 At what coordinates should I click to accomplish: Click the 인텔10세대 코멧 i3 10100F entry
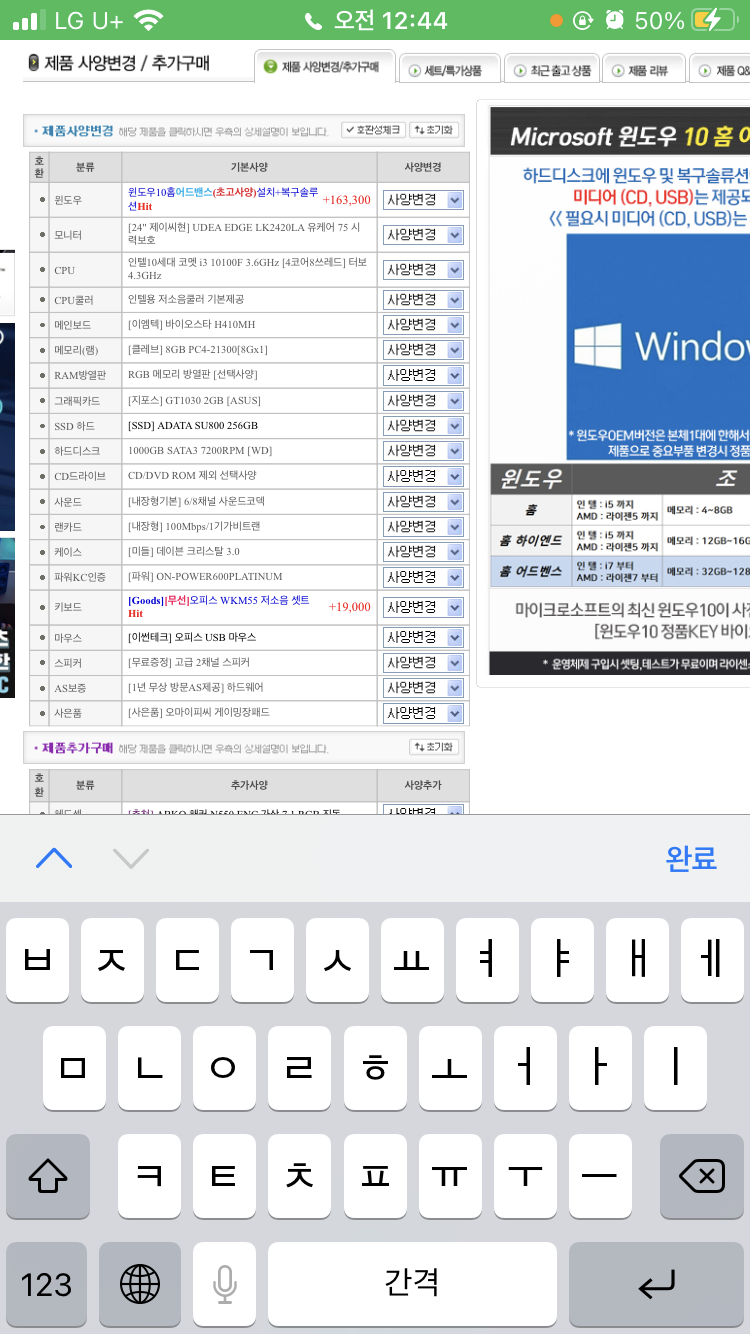click(248, 269)
